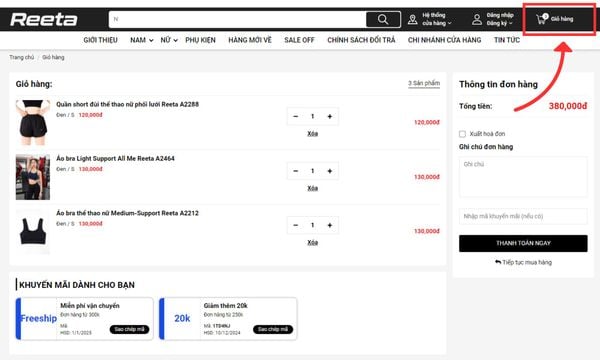Open the SALE OFF menu item
This screenshot has height=360, width=600.
[x=299, y=40]
